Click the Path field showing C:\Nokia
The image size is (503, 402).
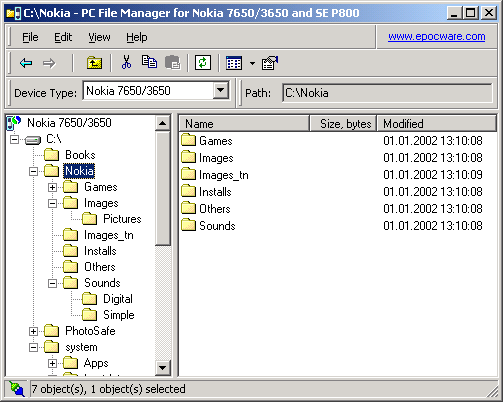(387, 93)
